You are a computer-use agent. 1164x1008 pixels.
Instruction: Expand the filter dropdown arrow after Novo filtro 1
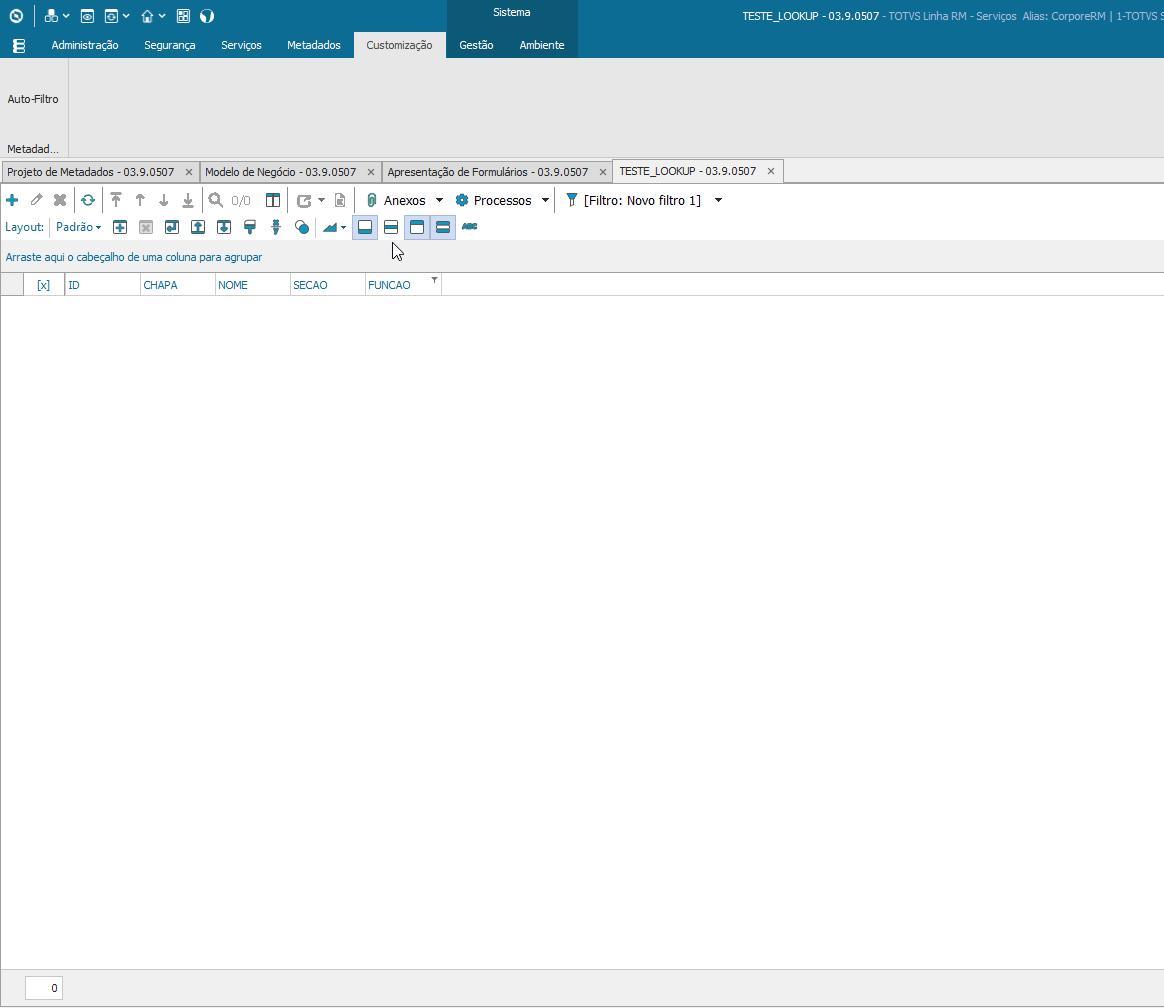tap(719, 200)
